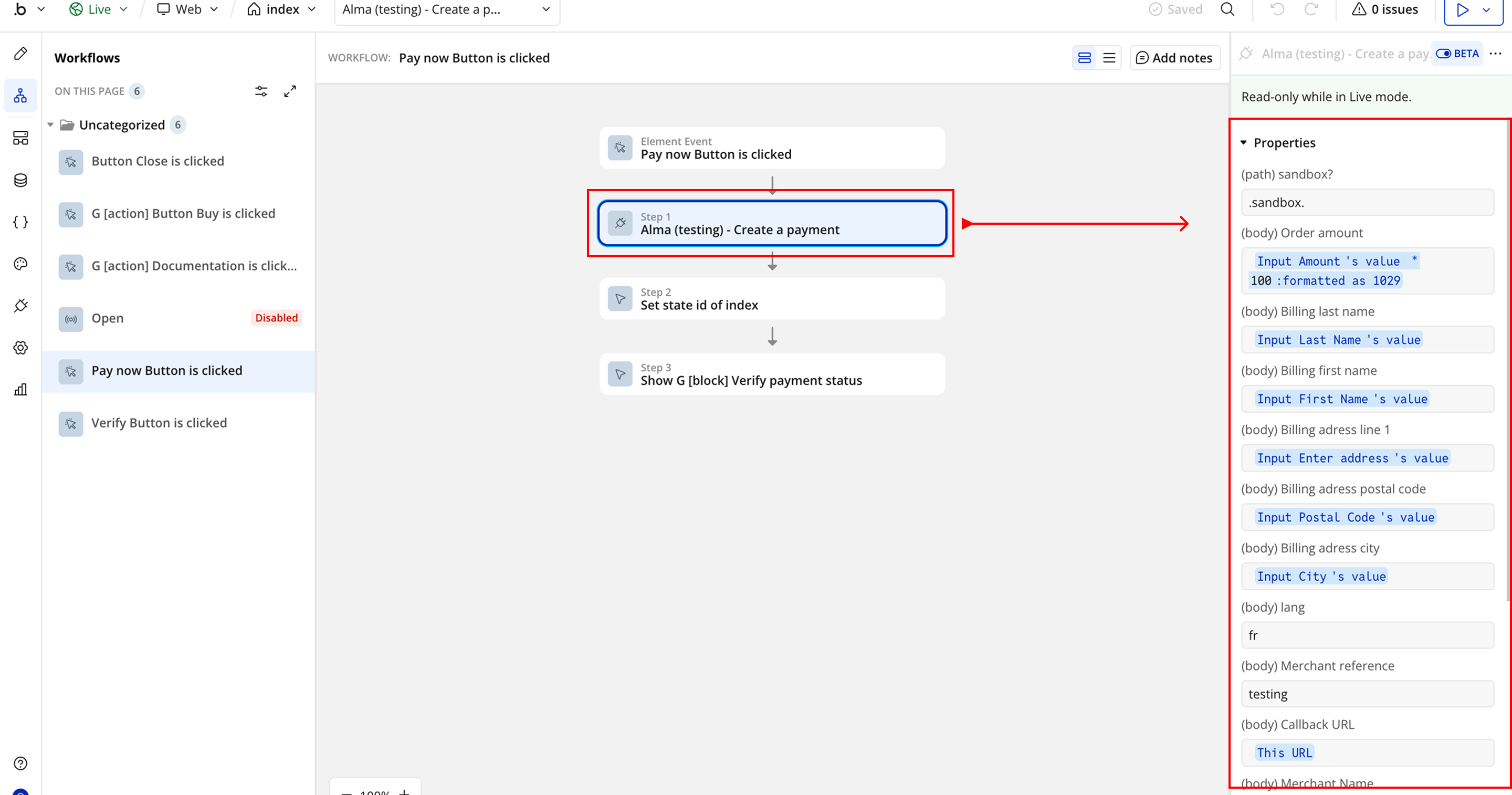
Task: Click the Add notes button
Action: point(1174,58)
